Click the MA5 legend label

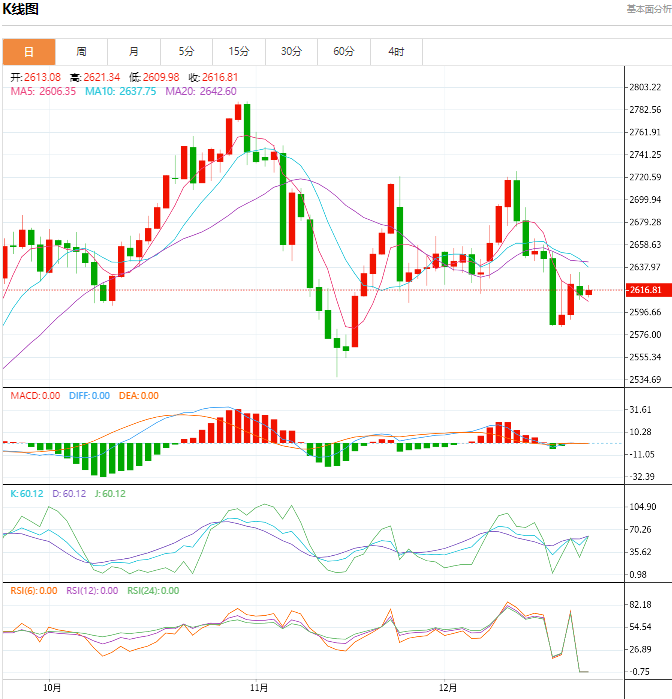coord(43,91)
